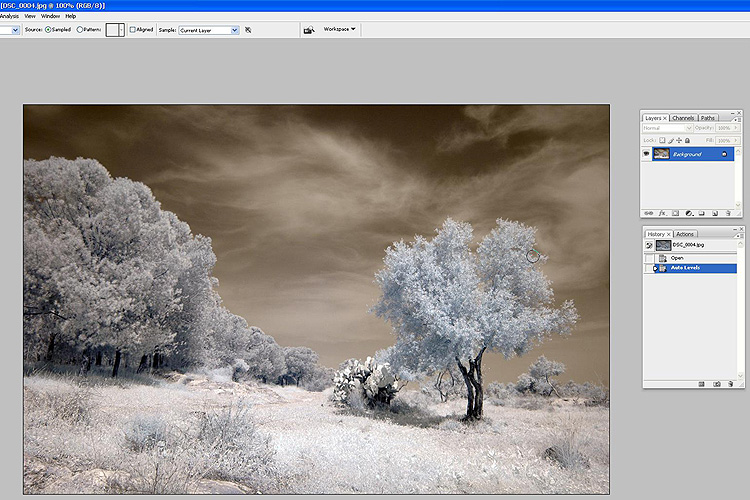Click the DSC_0004.jpg snapshot thumbnail
The height and width of the screenshot is (500, 750).
[663, 245]
